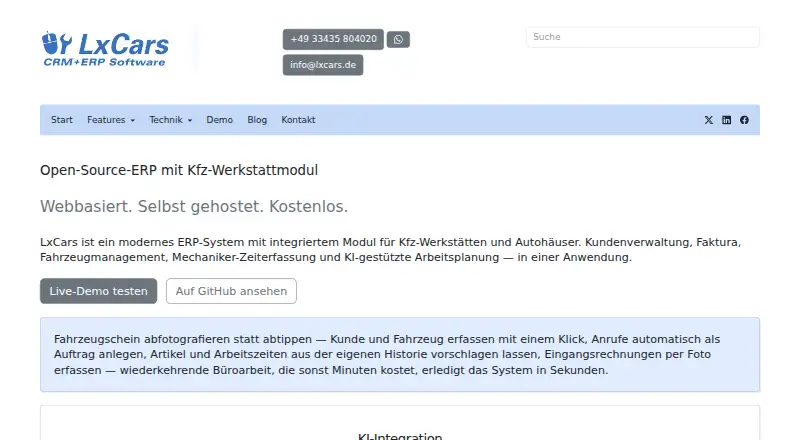Focus the Suche search field
This screenshot has height=440, width=800.
click(x=643, y=37)
